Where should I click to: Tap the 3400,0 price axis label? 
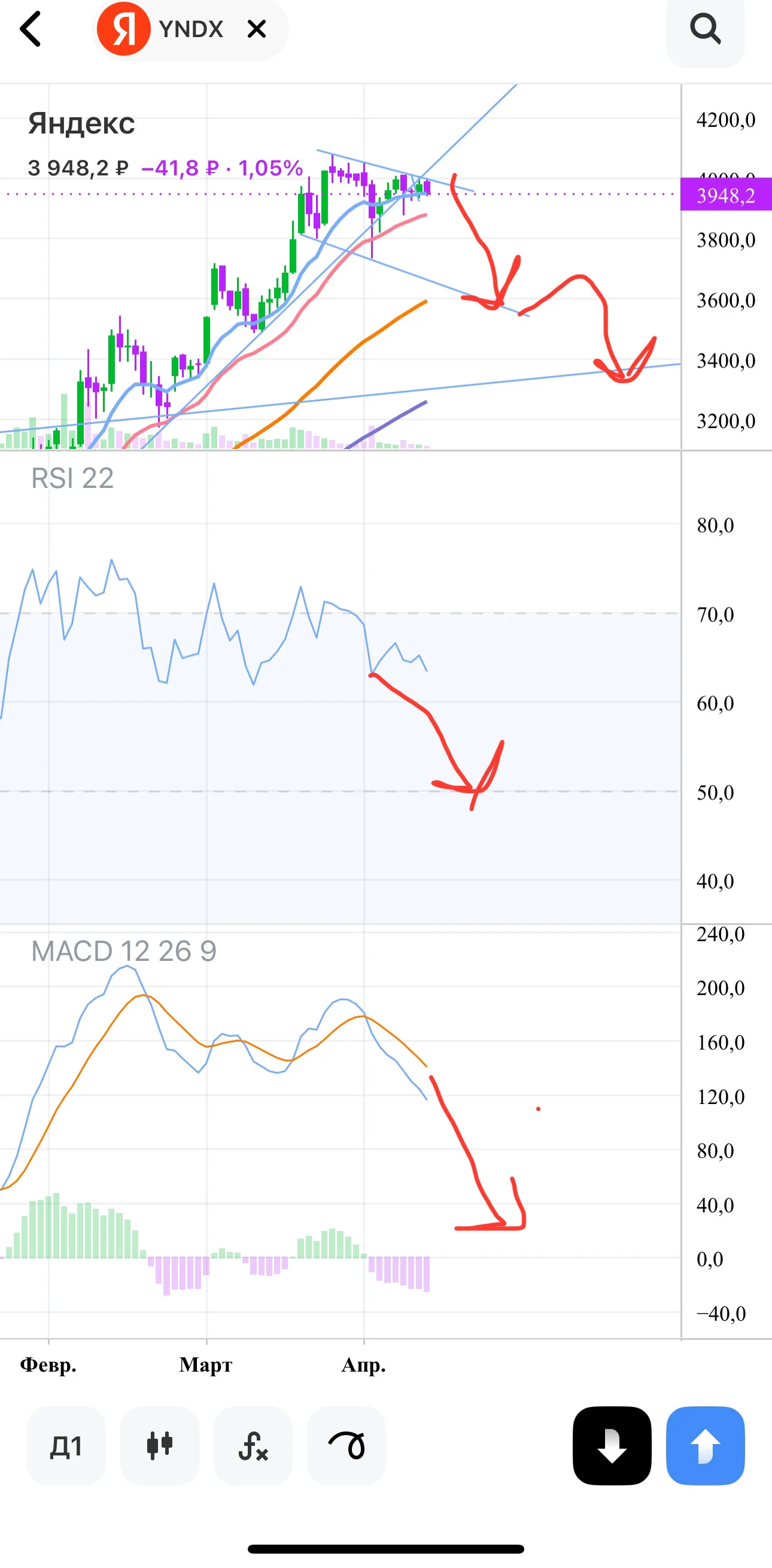click(x=726, y=360)
